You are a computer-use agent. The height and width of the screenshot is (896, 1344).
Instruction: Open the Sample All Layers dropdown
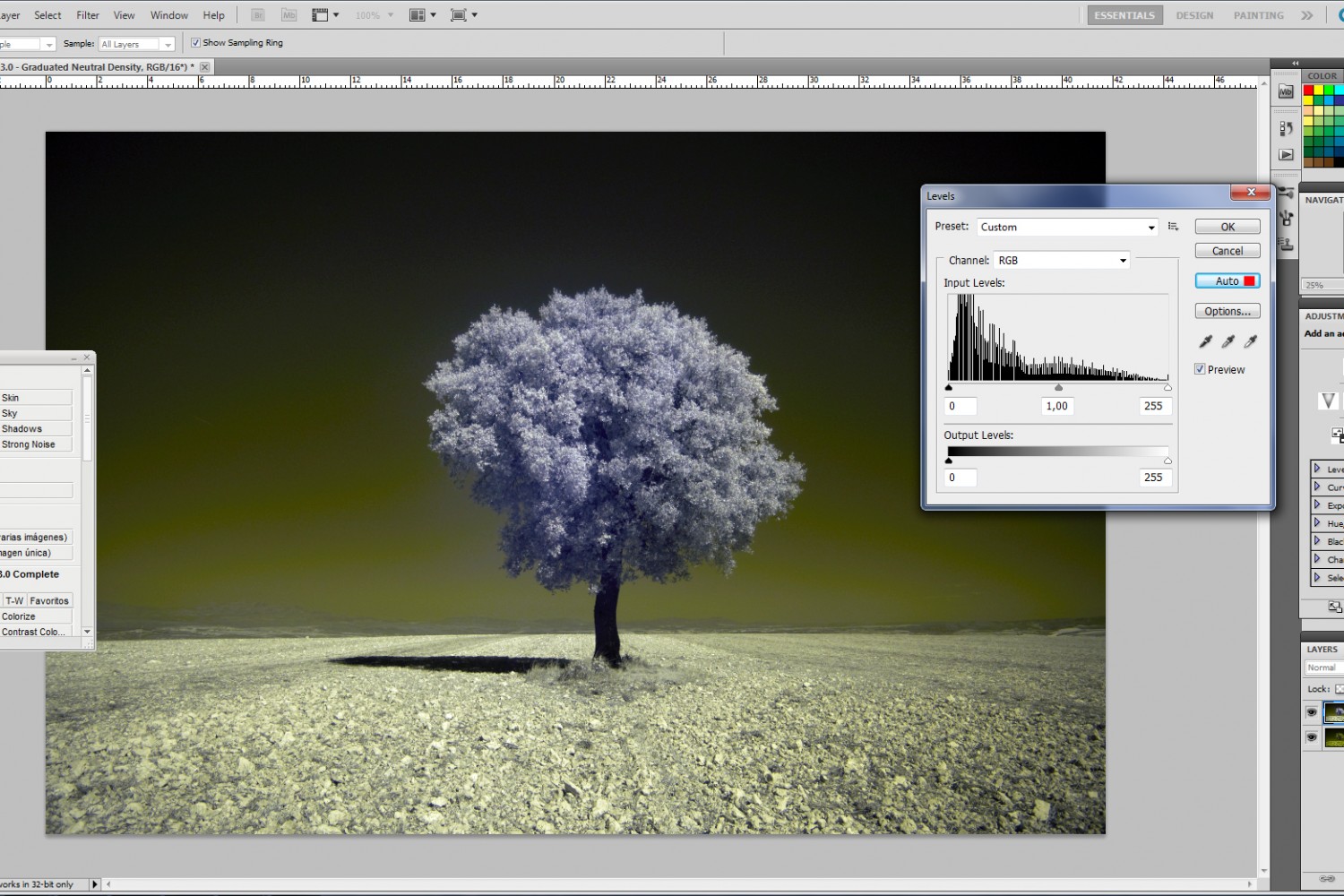[136, 44]
